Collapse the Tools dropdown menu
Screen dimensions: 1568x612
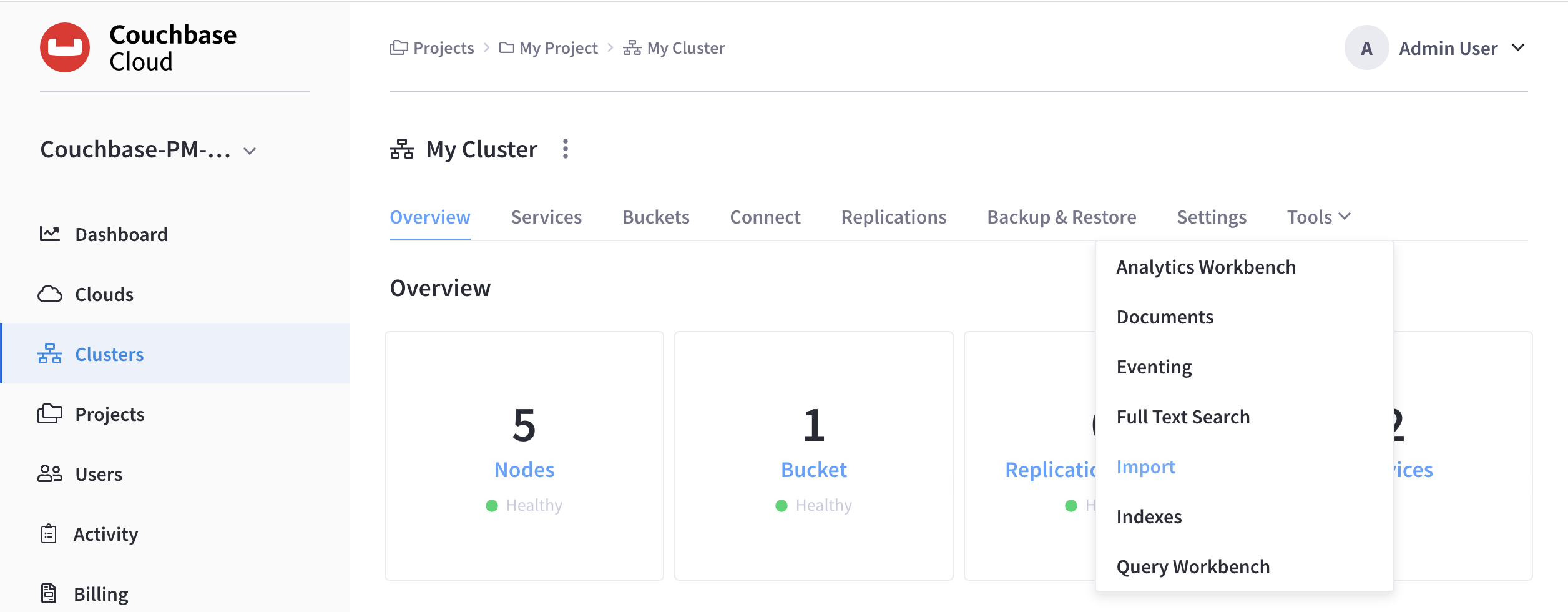tap(1318, 217)
